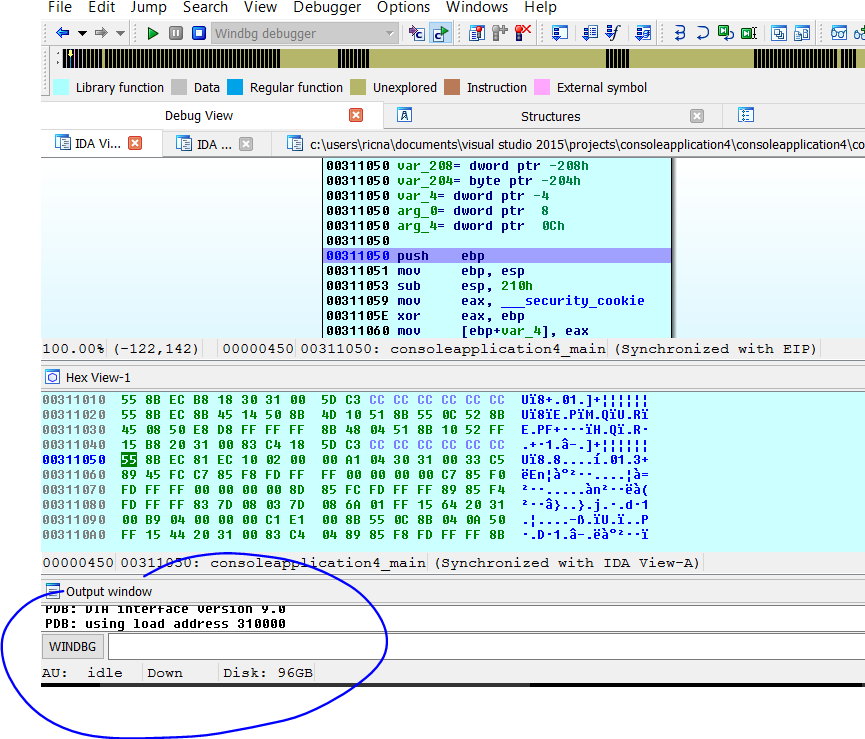Select the push ebp instruction line
Viewport: 865px width, 739px height.
pyautogui.click(x=497, y=256)
